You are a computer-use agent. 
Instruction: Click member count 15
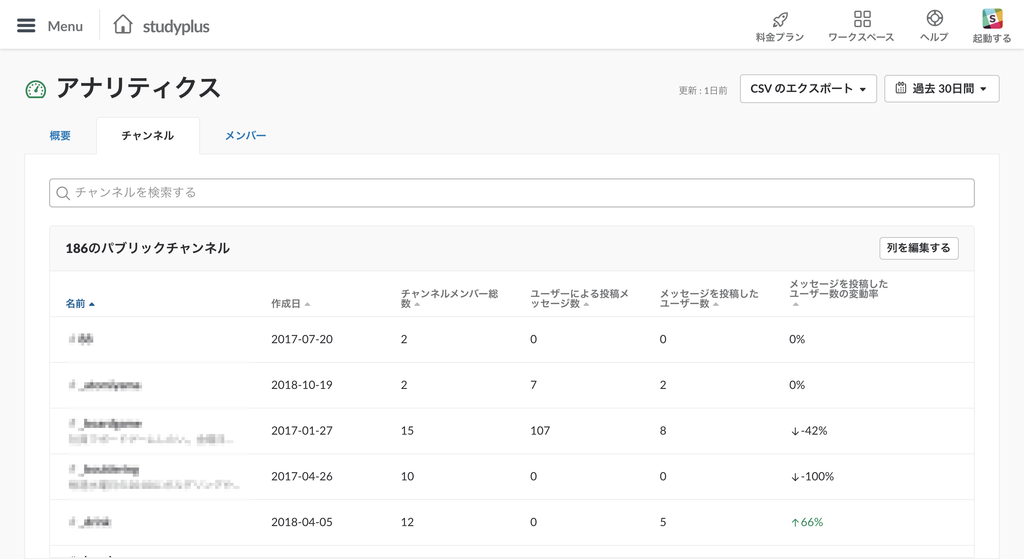408,431
